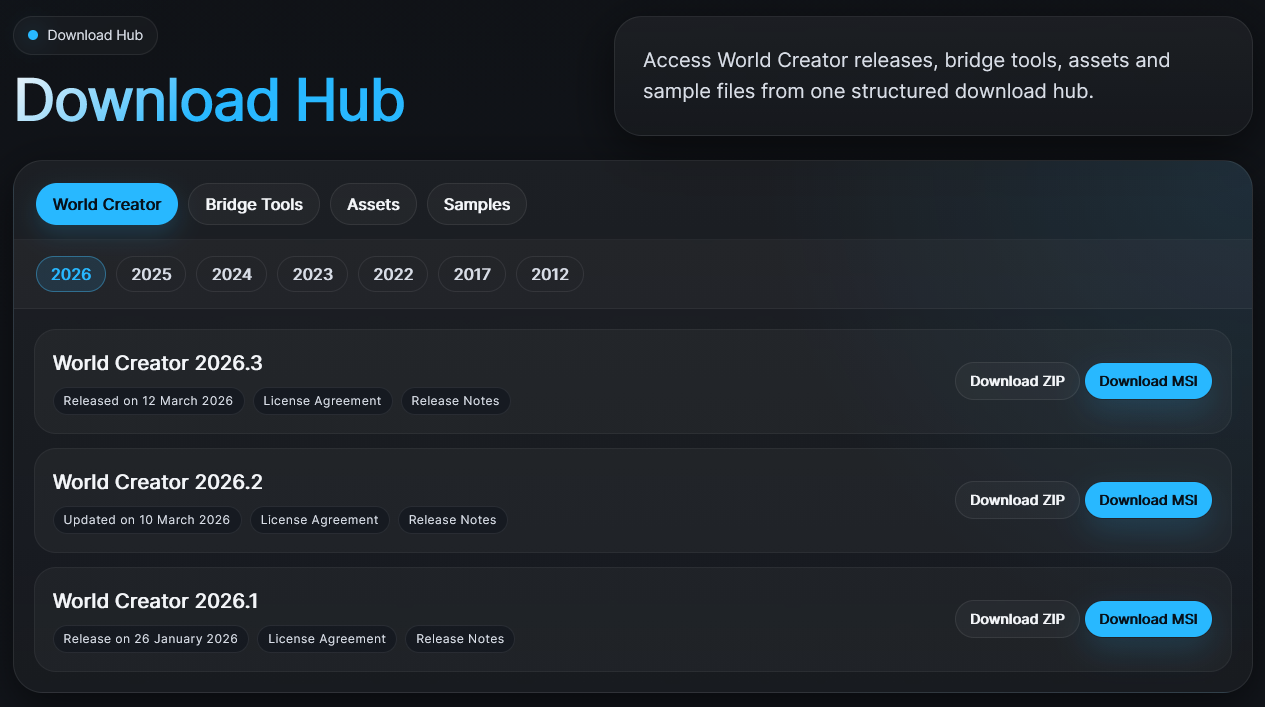Image resolution: width=1265 pixels, height=707 pixels.
Task: View Release Notes for World Creator 2026.1
Action: pos(460,639)
